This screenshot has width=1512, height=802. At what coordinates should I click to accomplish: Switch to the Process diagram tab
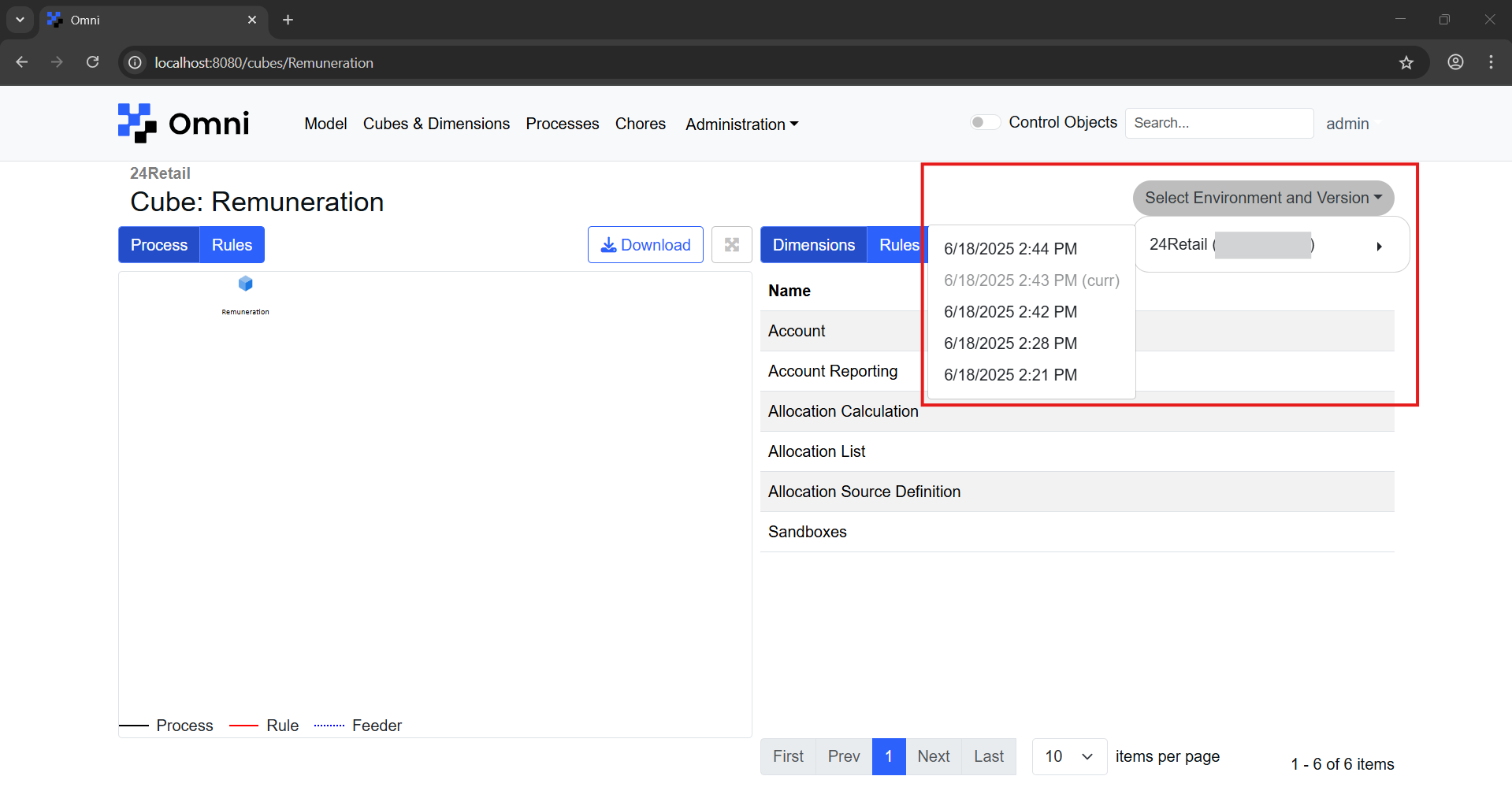[159, 245]
